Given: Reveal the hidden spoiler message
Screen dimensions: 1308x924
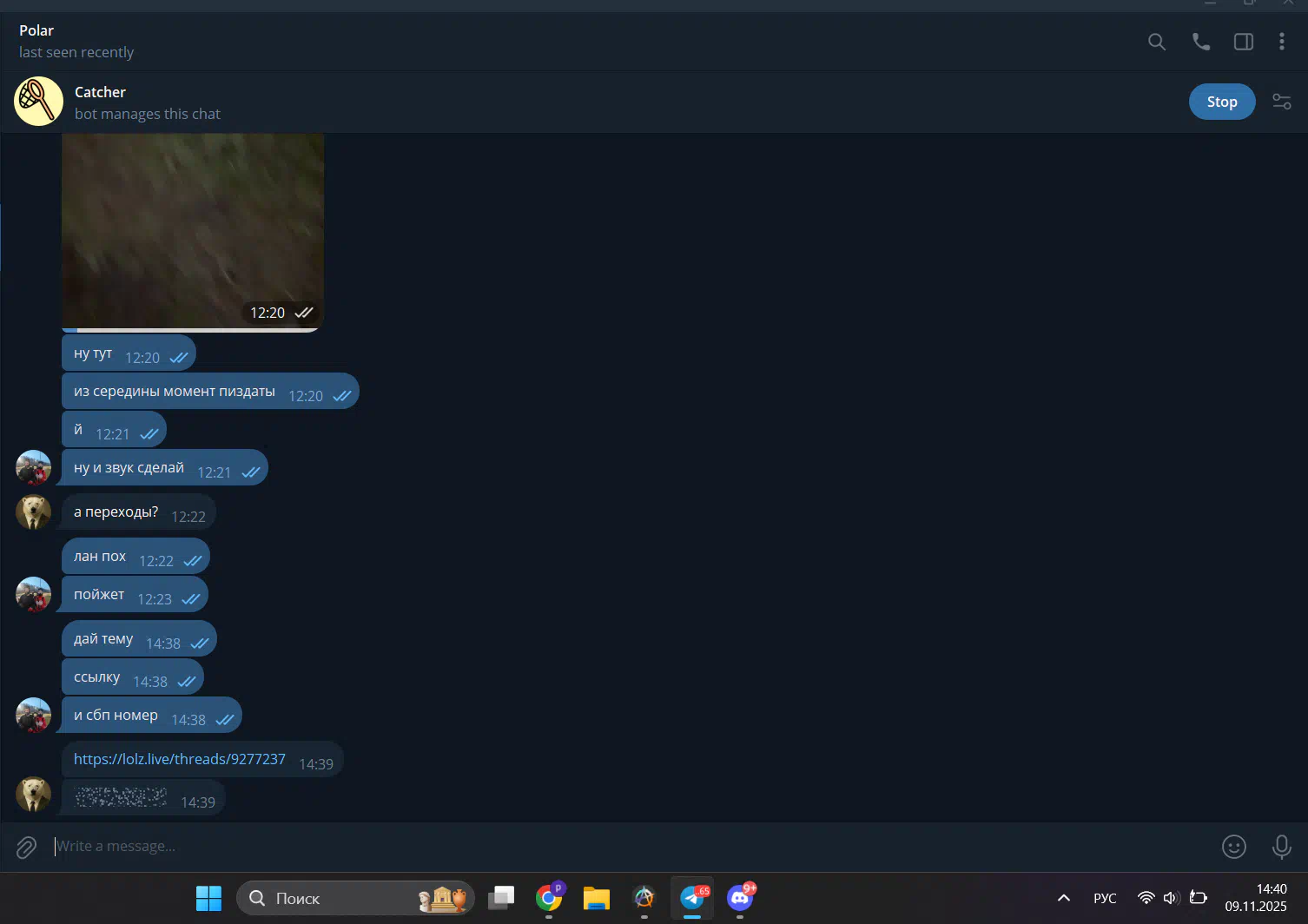Looking at the screenshot, I should (x=120, y=797).
